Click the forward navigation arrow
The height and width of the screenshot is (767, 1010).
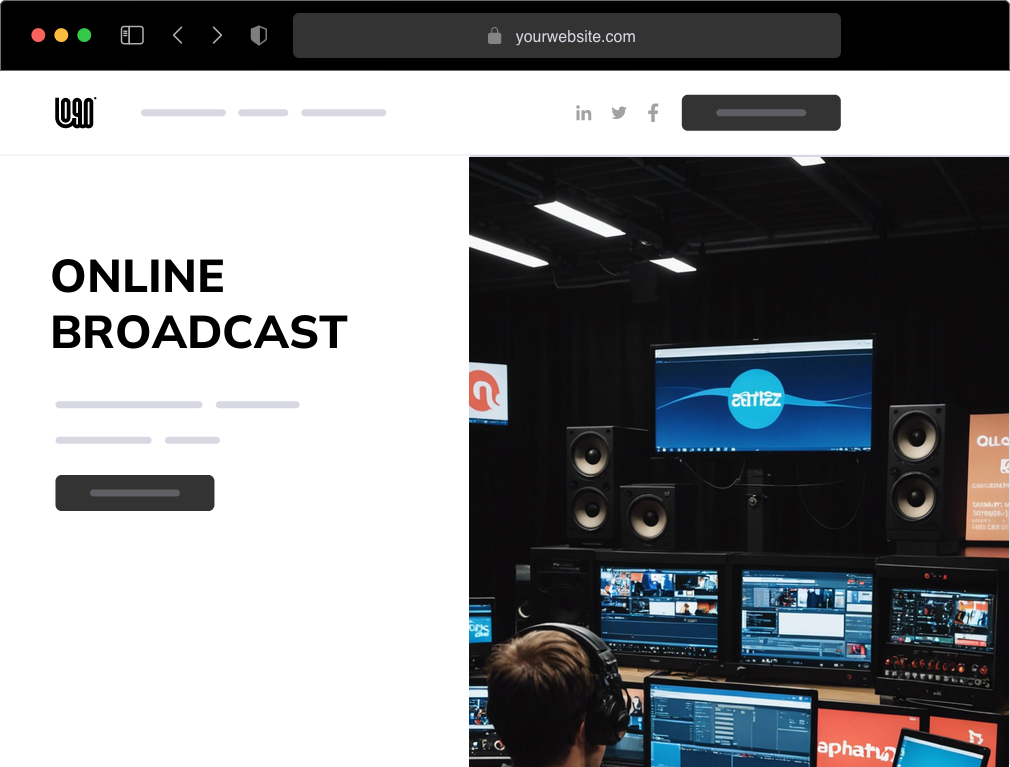click(217, 34)
